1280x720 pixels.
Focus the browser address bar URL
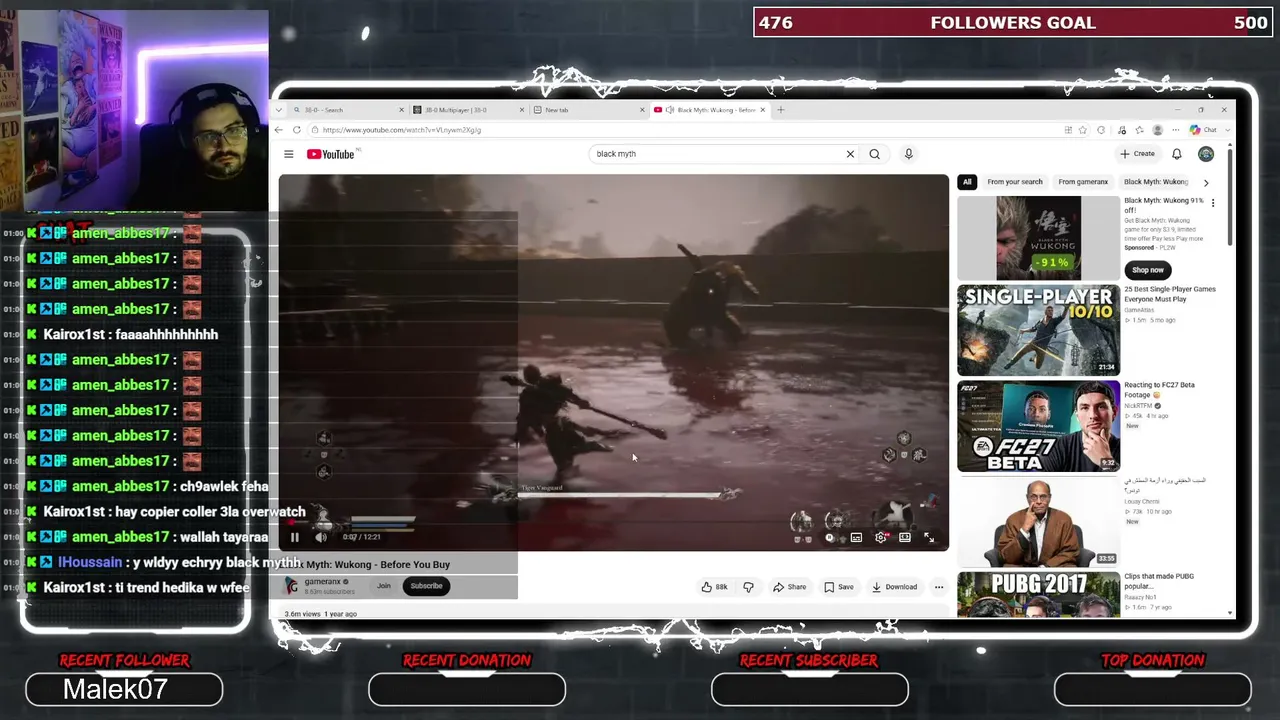(x=685, y=130)
